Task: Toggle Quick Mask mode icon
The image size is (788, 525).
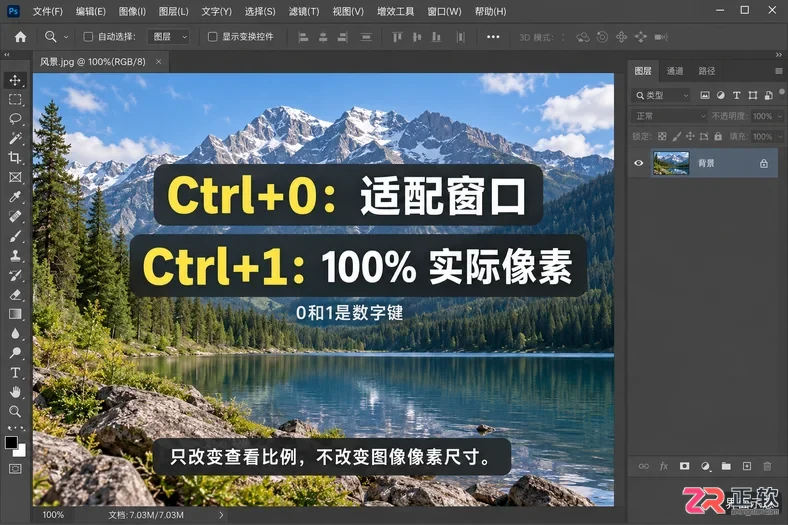Action: [15, 469]
